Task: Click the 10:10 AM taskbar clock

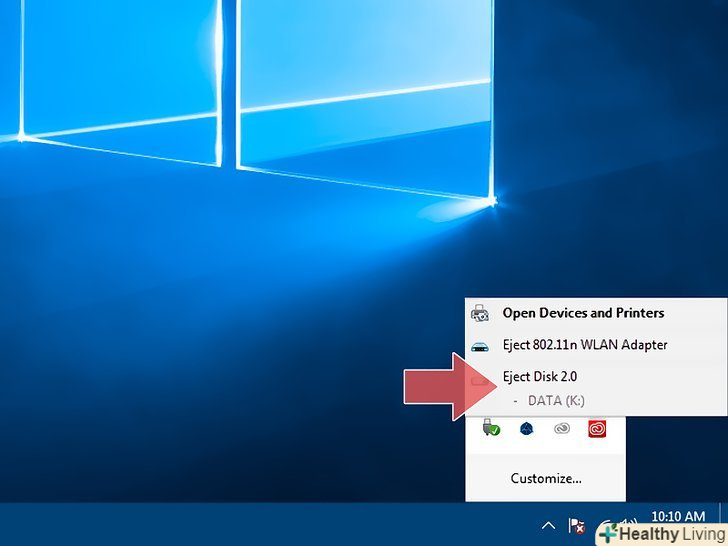Action: point(678,516)
